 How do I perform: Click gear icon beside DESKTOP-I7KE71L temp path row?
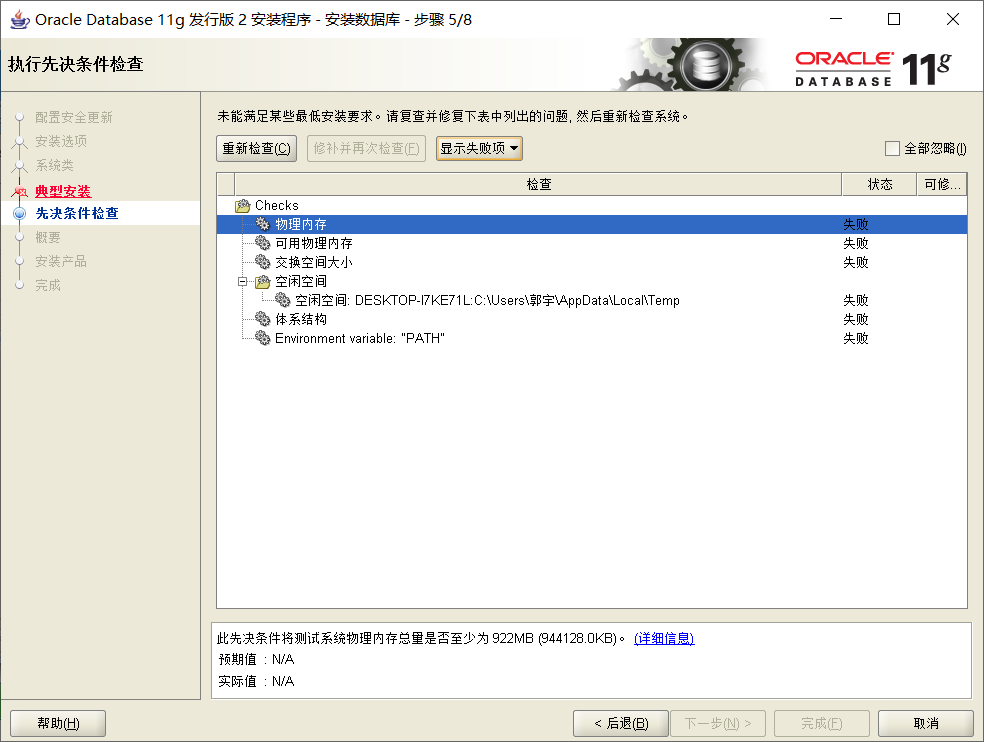tap(282, 300)
